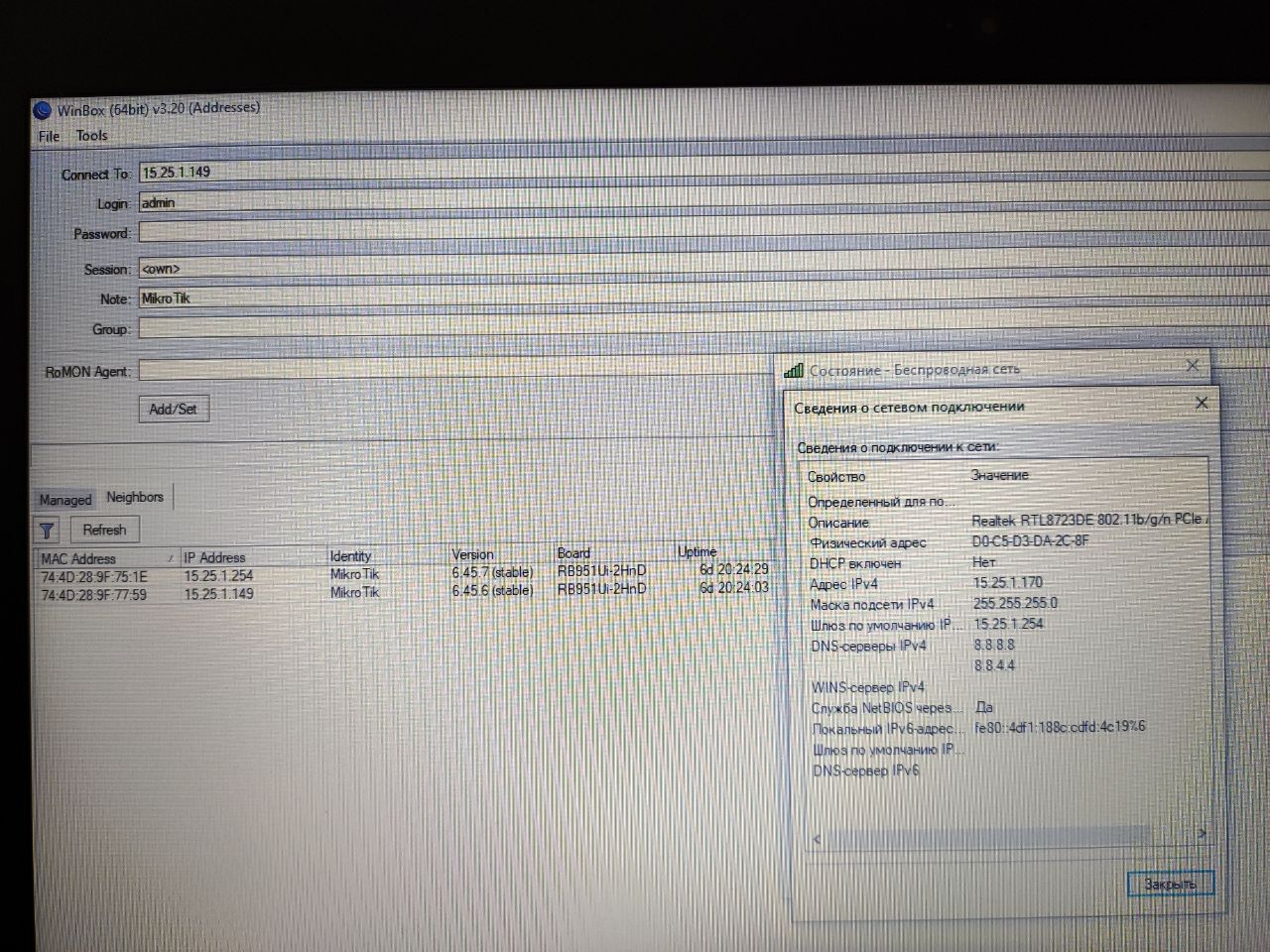Open the Tools menu in WinBox
The width and height of the screenshot is (1270, 952).
tap(91, 136)
